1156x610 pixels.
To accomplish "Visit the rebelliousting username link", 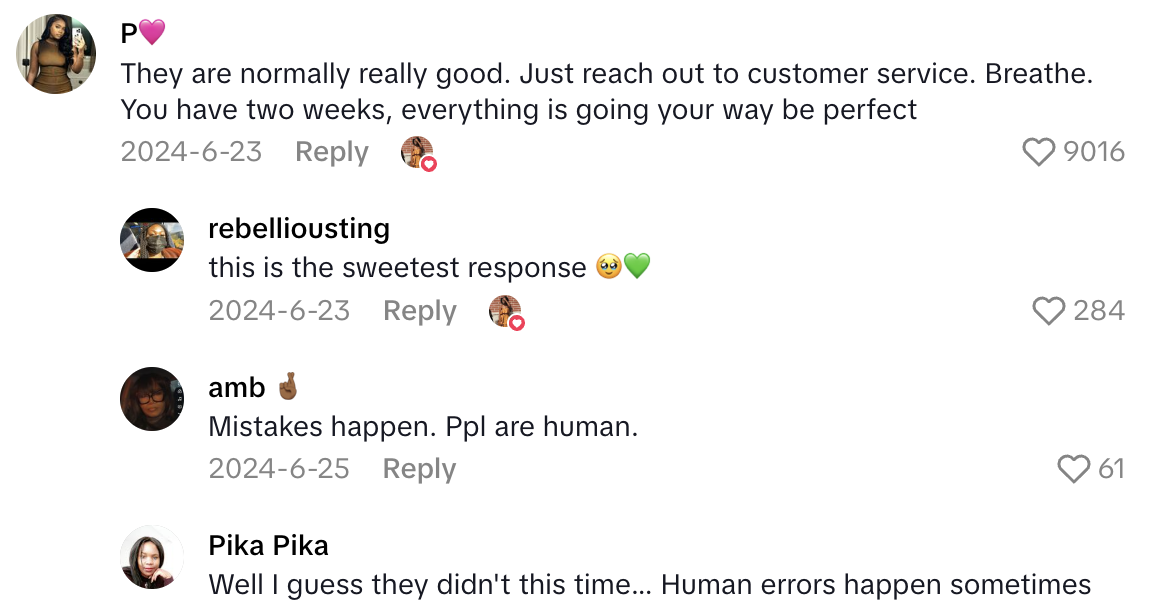I will coord(299,228).
